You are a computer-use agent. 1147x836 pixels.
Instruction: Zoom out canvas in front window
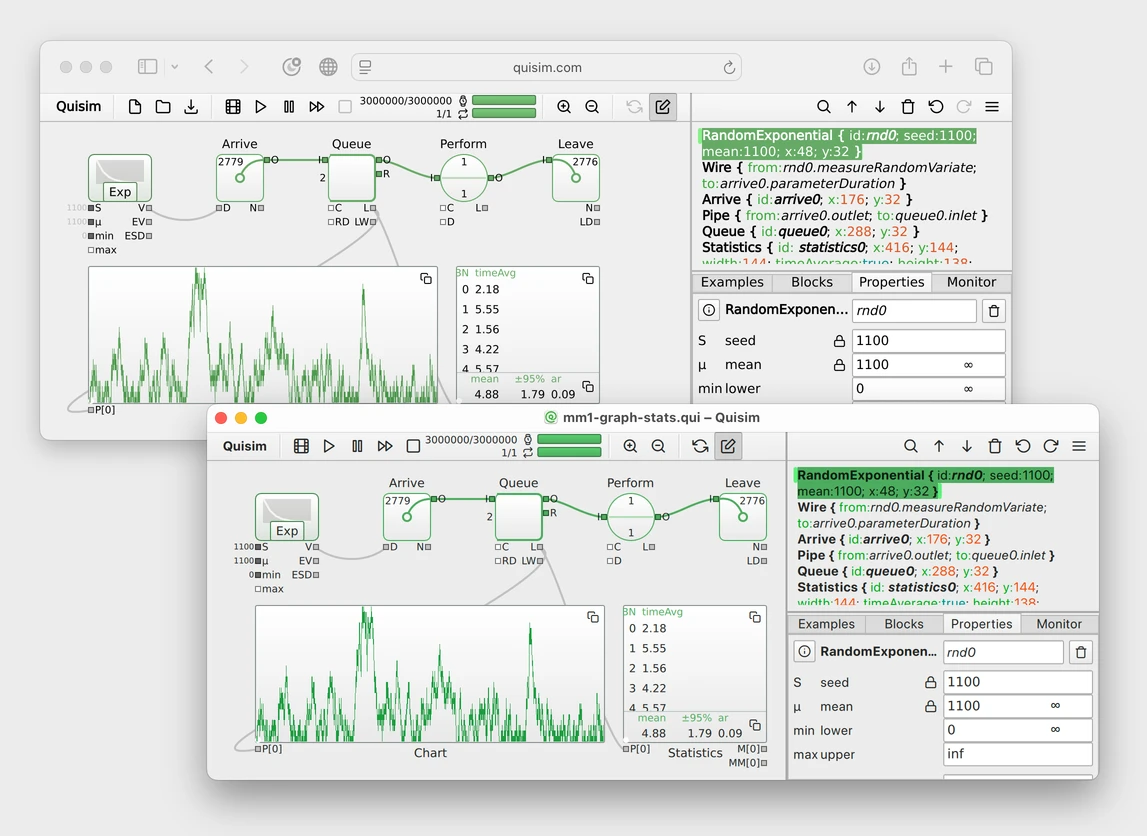658,446
